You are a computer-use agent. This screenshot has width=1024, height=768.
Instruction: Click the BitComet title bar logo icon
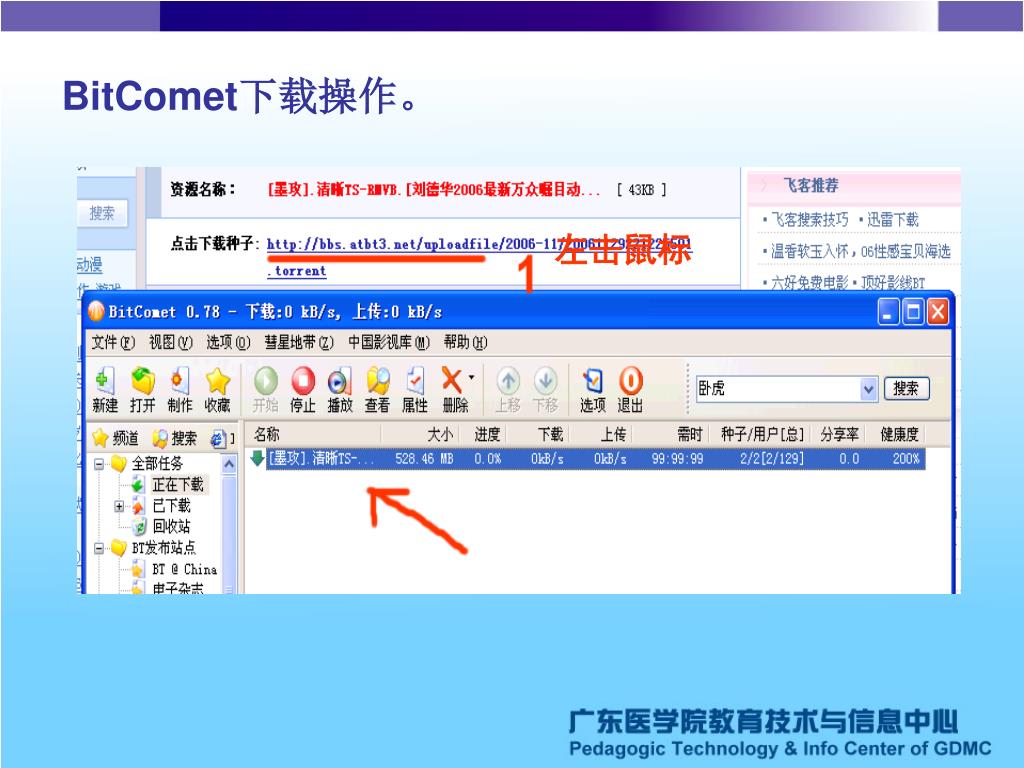(x=96, y=312)
